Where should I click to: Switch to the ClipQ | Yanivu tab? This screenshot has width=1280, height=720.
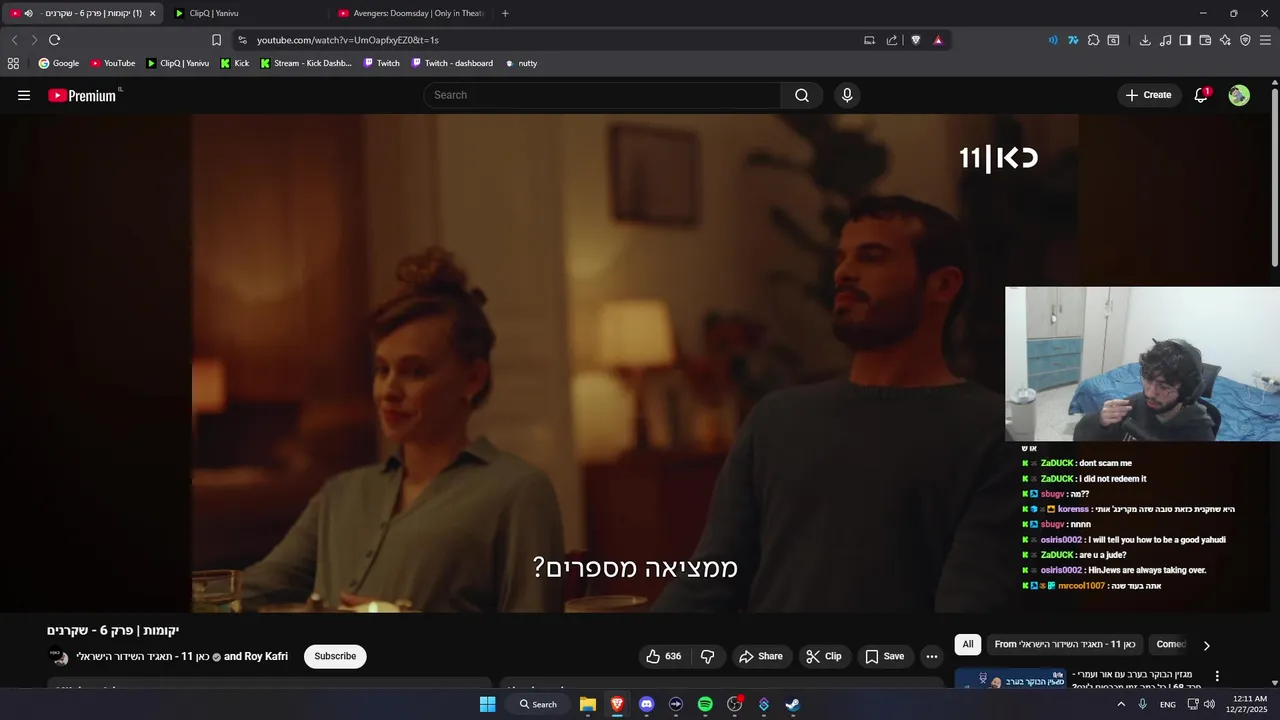point(245,13)
